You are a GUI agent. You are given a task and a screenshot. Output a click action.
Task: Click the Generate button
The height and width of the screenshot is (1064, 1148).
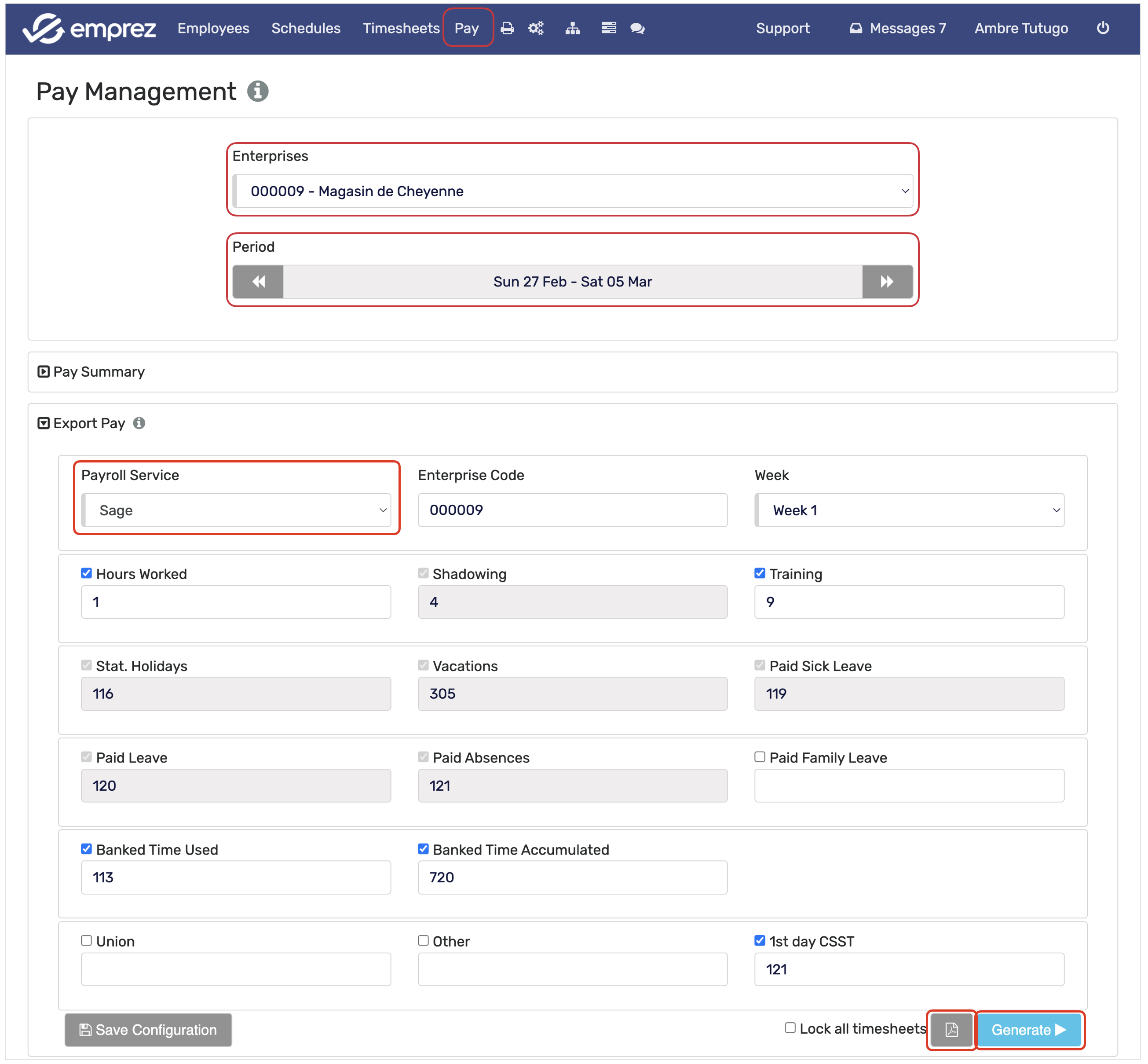[x=1028, y=1030]
